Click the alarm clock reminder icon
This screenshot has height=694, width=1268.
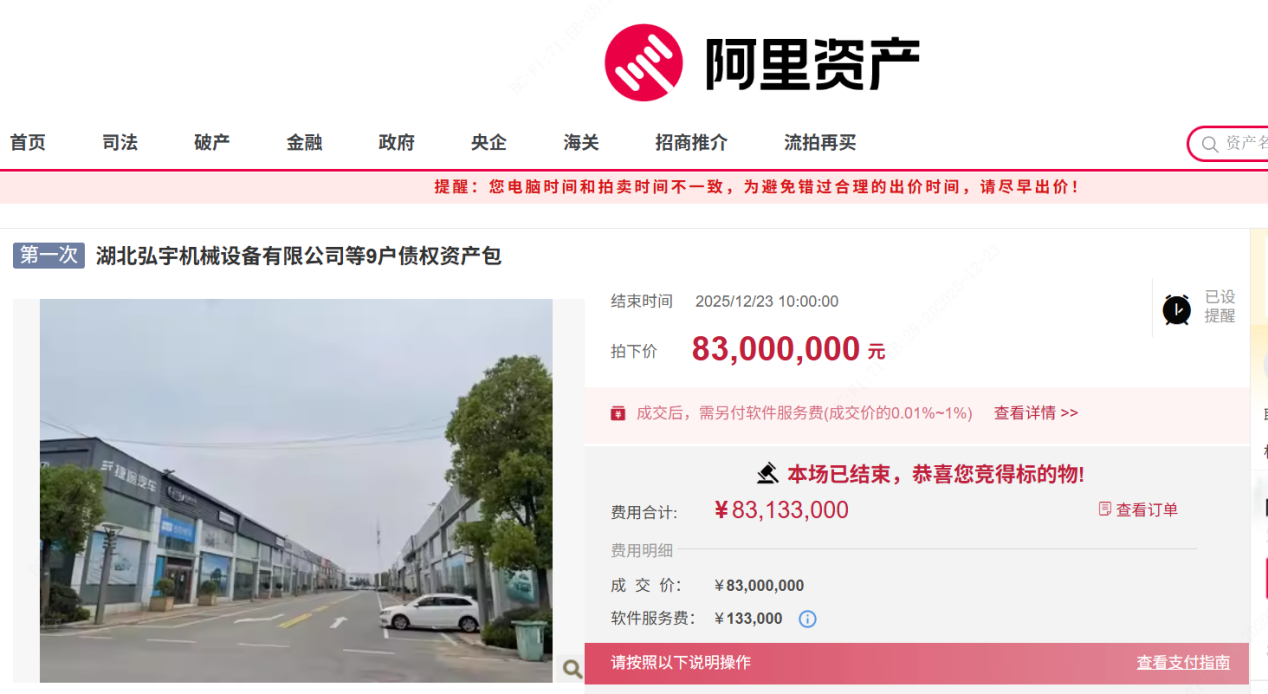[x=1177, y=310]
